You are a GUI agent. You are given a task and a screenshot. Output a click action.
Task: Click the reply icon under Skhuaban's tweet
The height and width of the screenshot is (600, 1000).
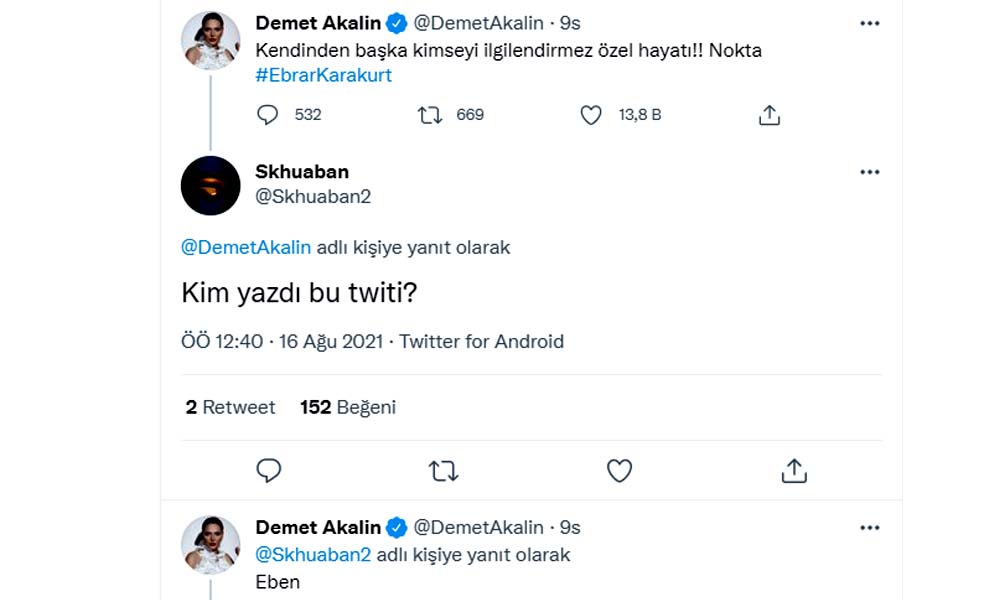click(x=268, y=470)
